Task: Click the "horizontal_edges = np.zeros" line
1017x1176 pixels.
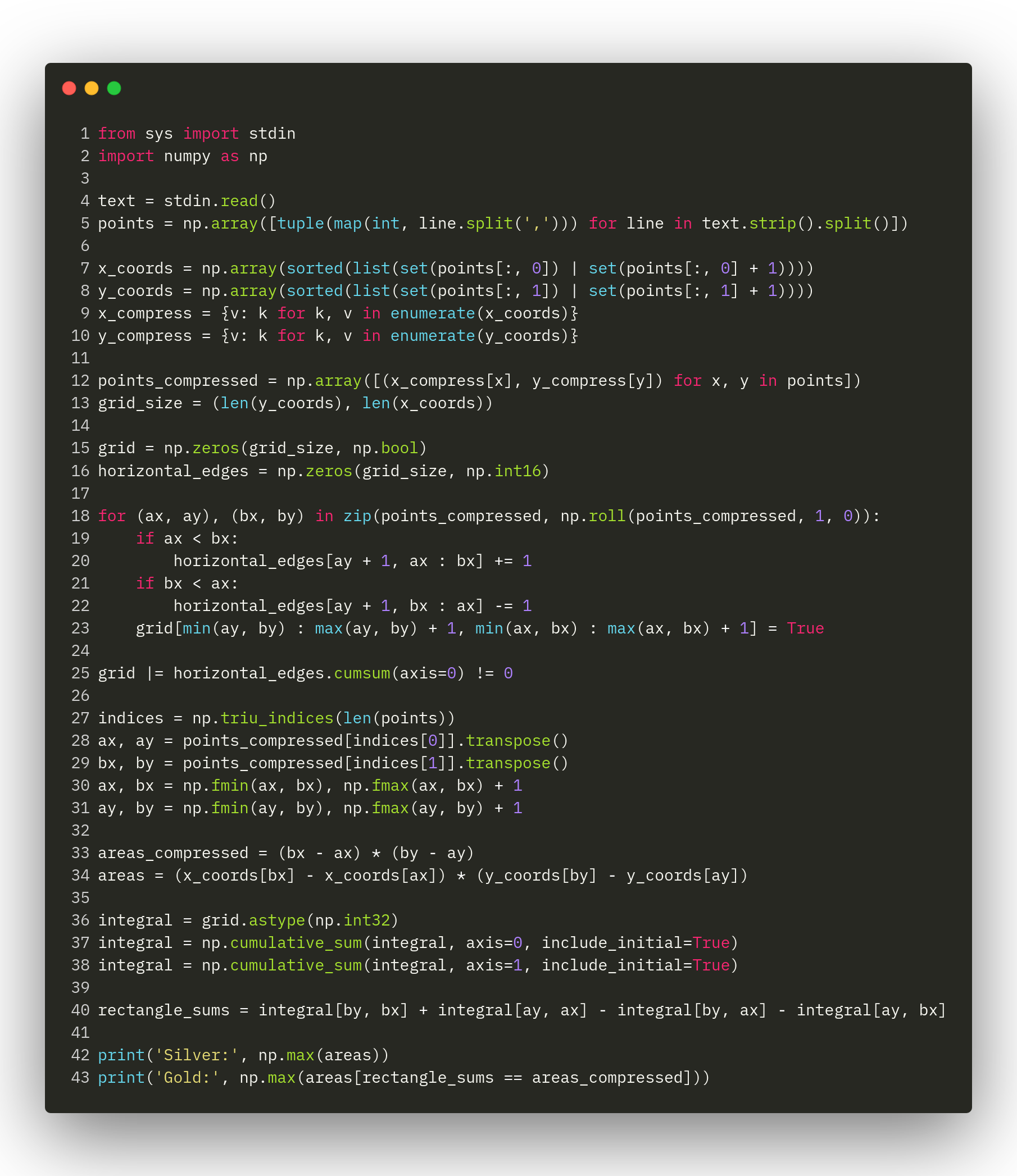Action: click(324, 471)
